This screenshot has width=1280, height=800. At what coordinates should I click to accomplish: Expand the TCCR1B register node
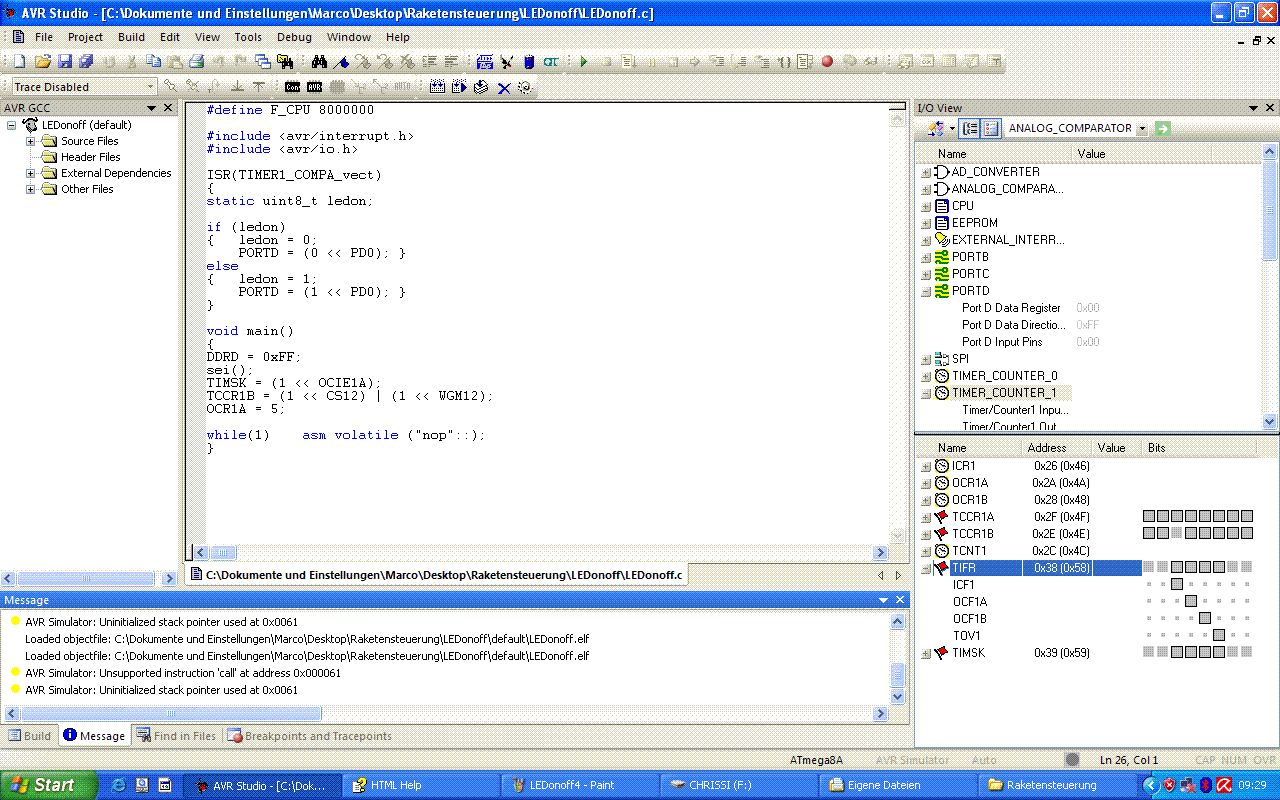tap(925, 534)
